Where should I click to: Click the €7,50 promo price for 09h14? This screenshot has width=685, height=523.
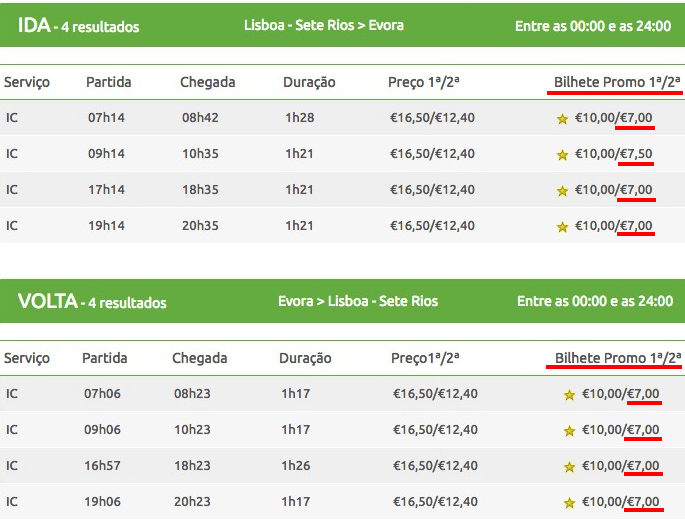click(636, 154)
